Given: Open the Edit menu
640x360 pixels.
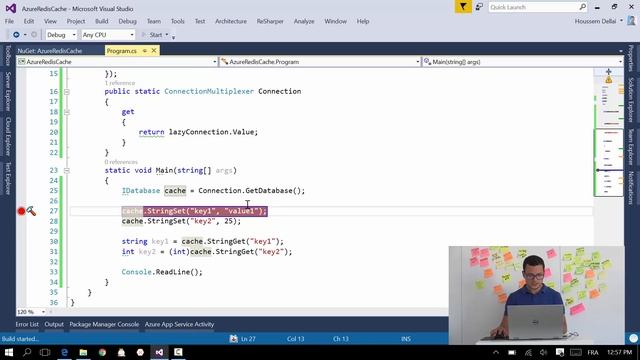Looking at the screenshot, I should (29, 21).
